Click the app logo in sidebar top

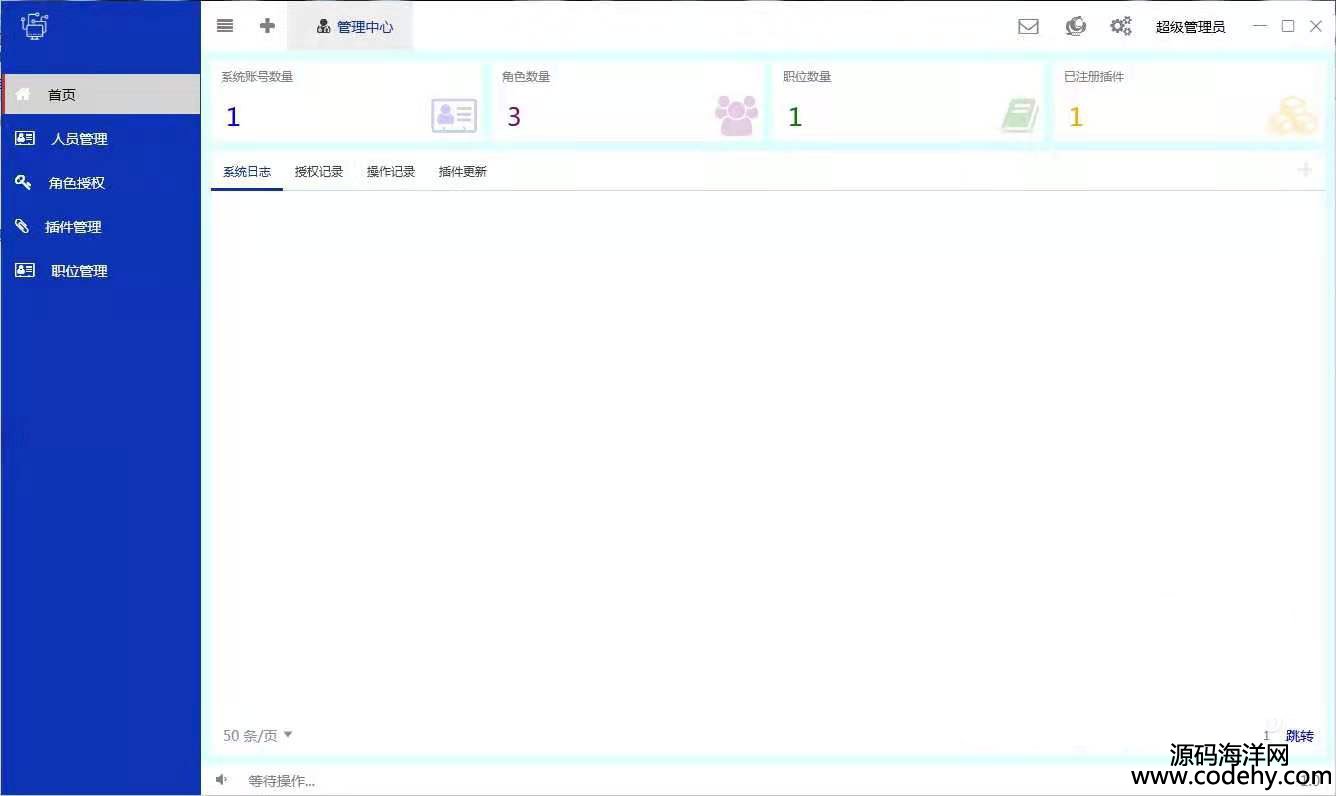click(35, 26)
